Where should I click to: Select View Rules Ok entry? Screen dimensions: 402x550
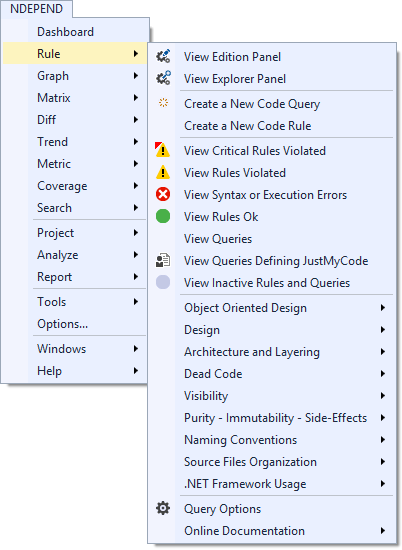(221, 217)
